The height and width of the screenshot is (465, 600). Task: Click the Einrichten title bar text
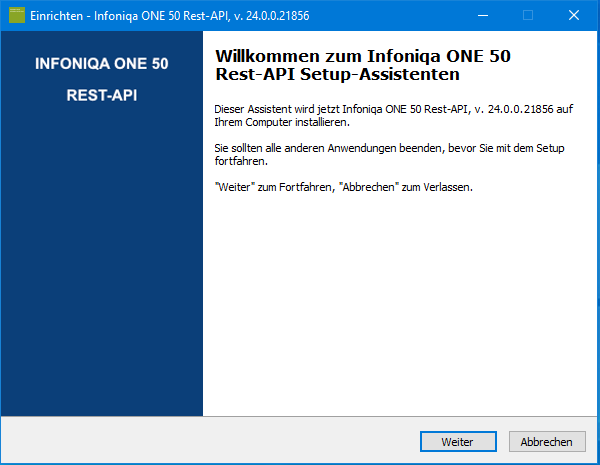point(170,16)
